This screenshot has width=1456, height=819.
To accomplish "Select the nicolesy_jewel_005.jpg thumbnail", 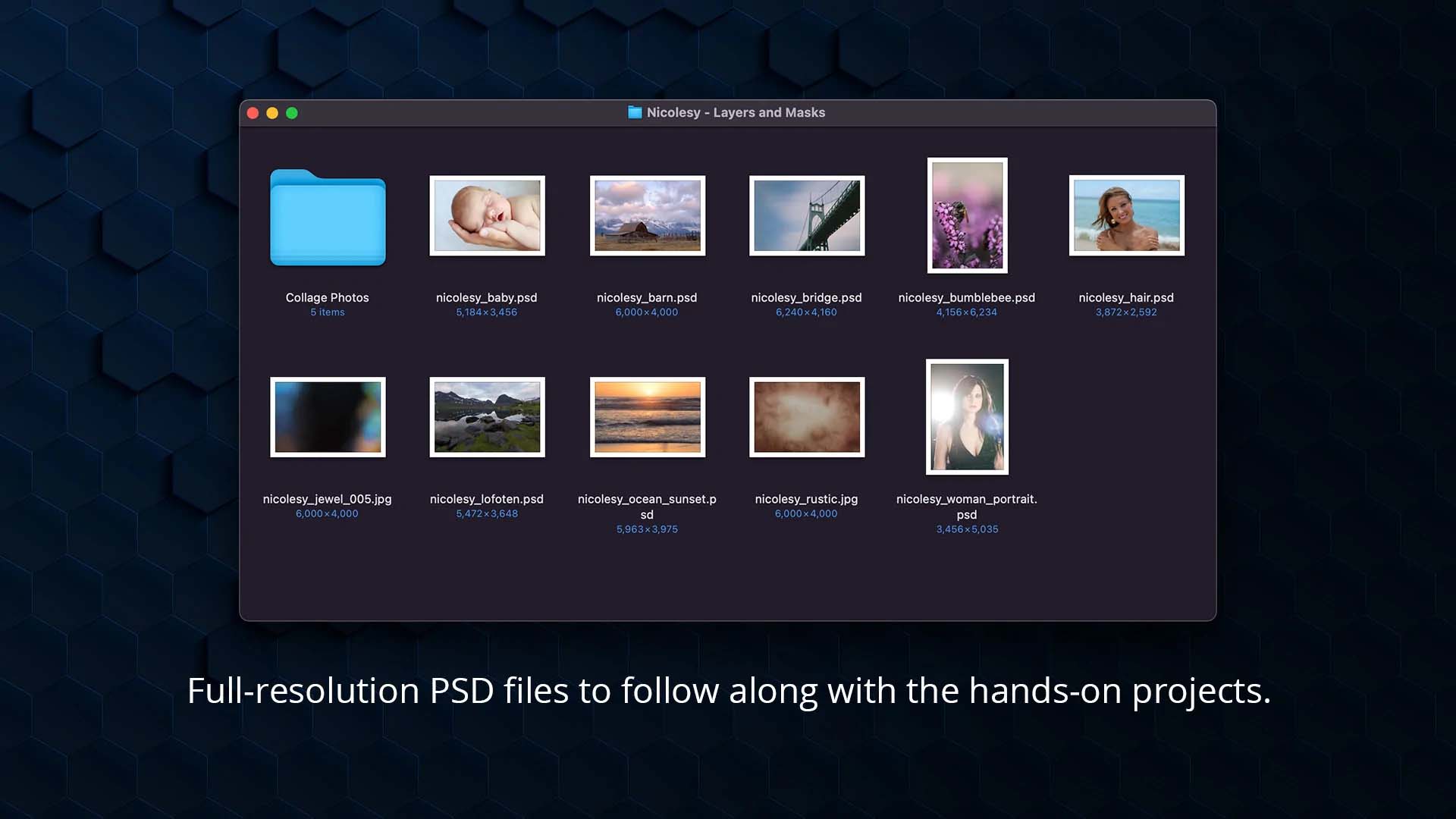I will click(328, 417).
